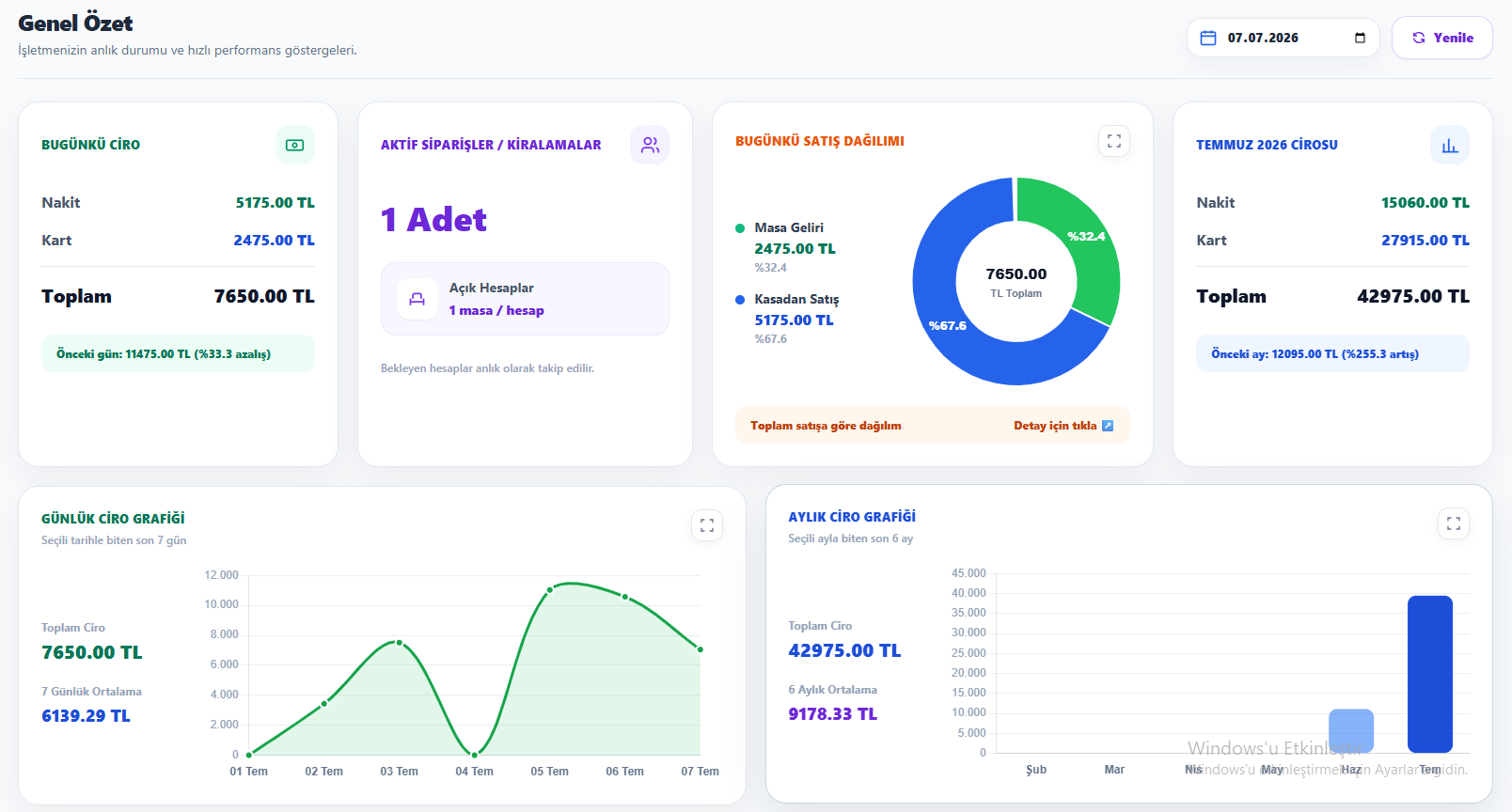Select the 02 Tem data point on line chart
The width and height of the screenshot is (1512, 812).
[x=324, y=703]
